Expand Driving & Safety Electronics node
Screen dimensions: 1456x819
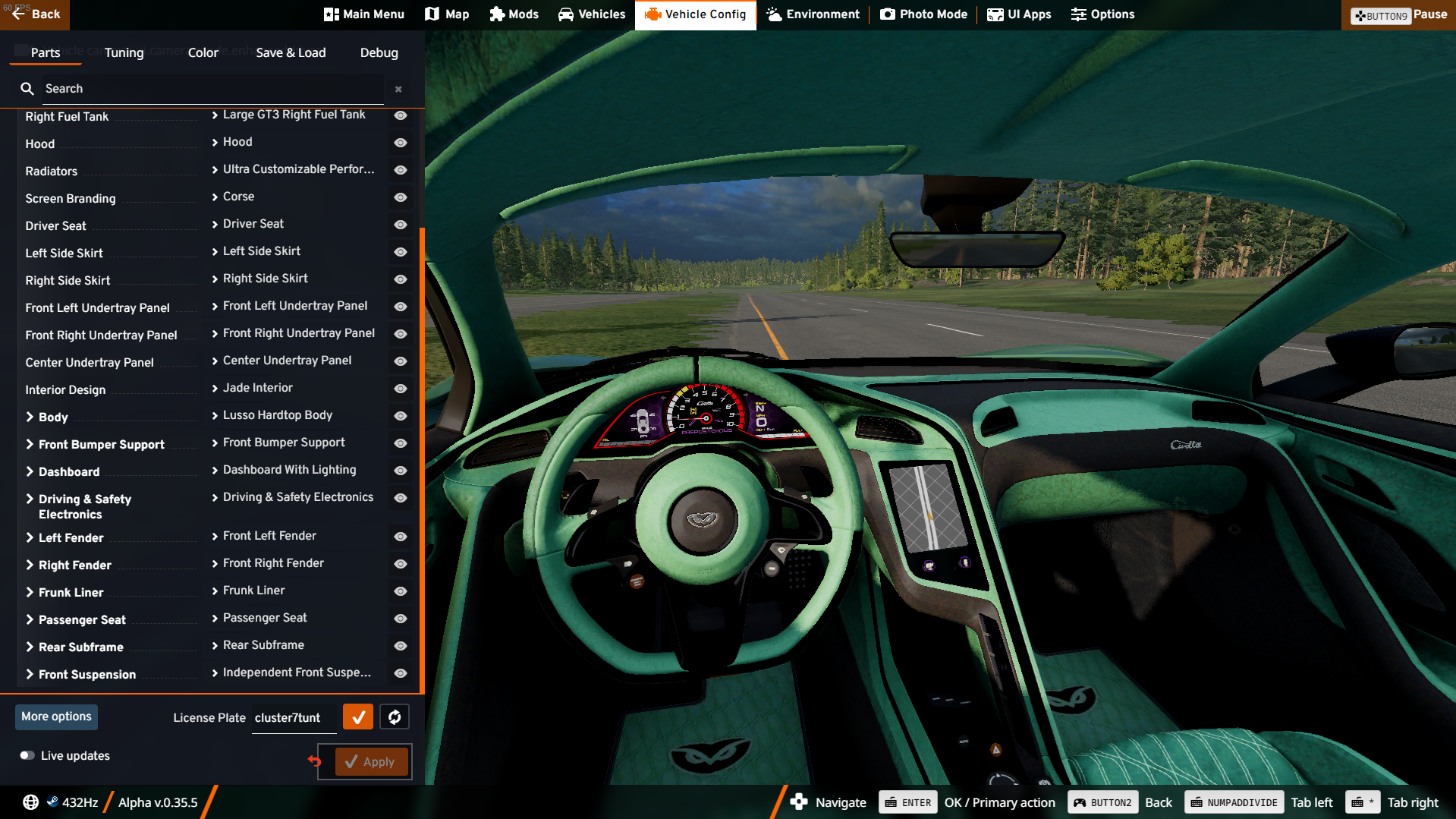30,499
